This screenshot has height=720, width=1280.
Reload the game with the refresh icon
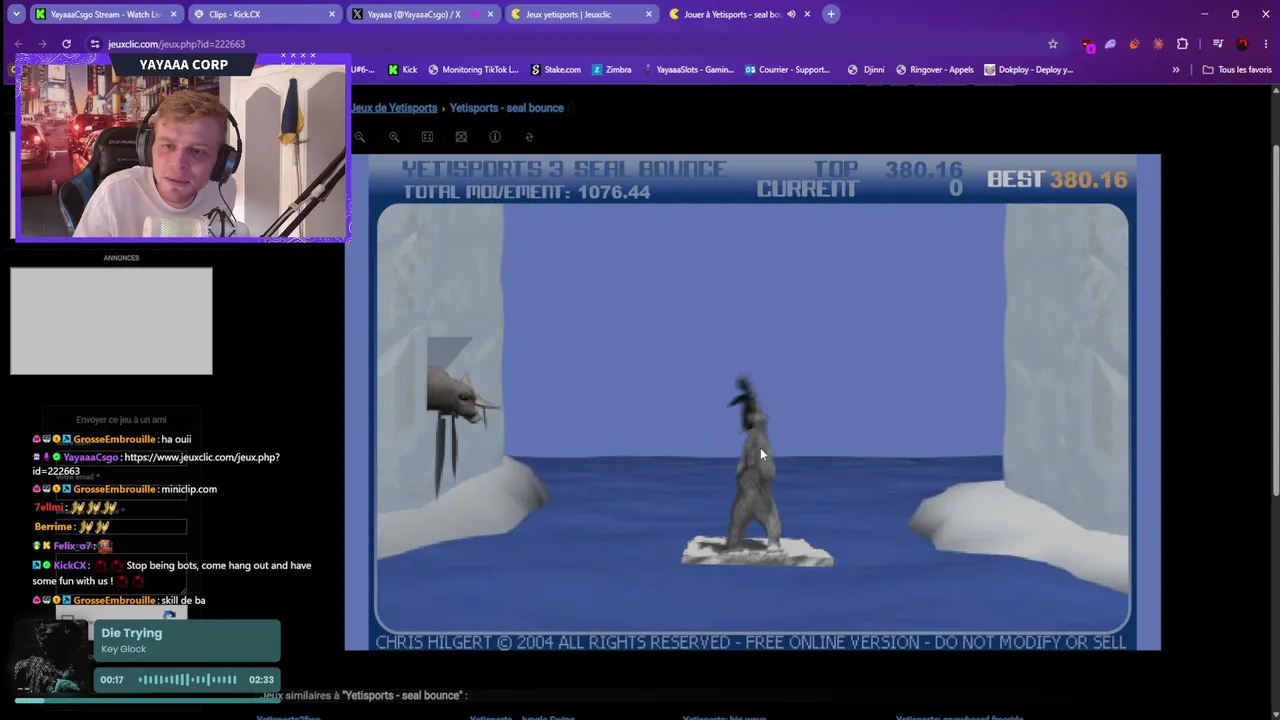(x=529, y=137)
